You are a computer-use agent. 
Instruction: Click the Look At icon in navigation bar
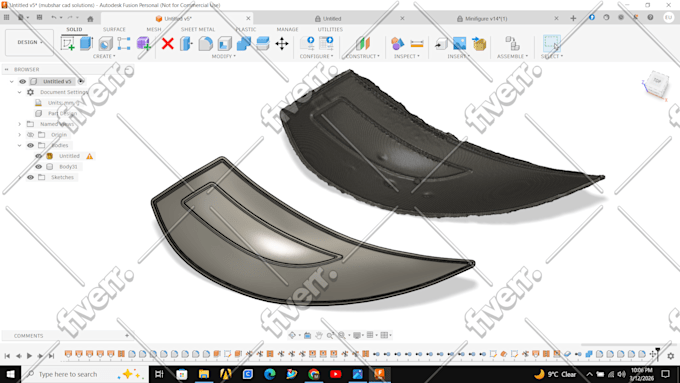pos(307,335)
